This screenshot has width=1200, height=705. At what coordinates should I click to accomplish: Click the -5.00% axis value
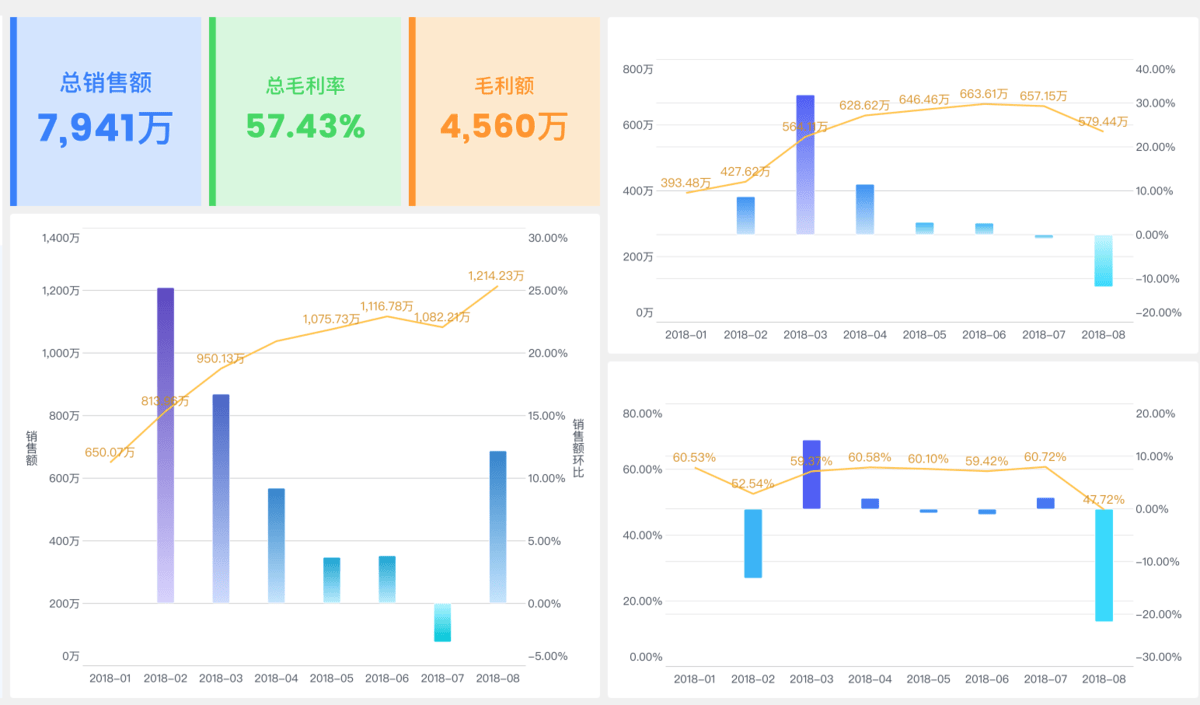pyautogui.click(x=548, y=656)
